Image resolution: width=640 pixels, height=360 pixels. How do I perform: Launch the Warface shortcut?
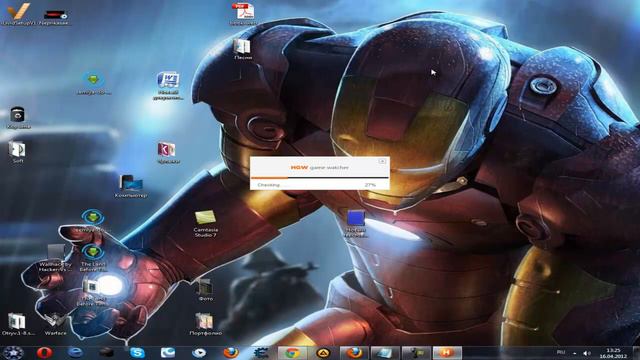coord(56,321)
